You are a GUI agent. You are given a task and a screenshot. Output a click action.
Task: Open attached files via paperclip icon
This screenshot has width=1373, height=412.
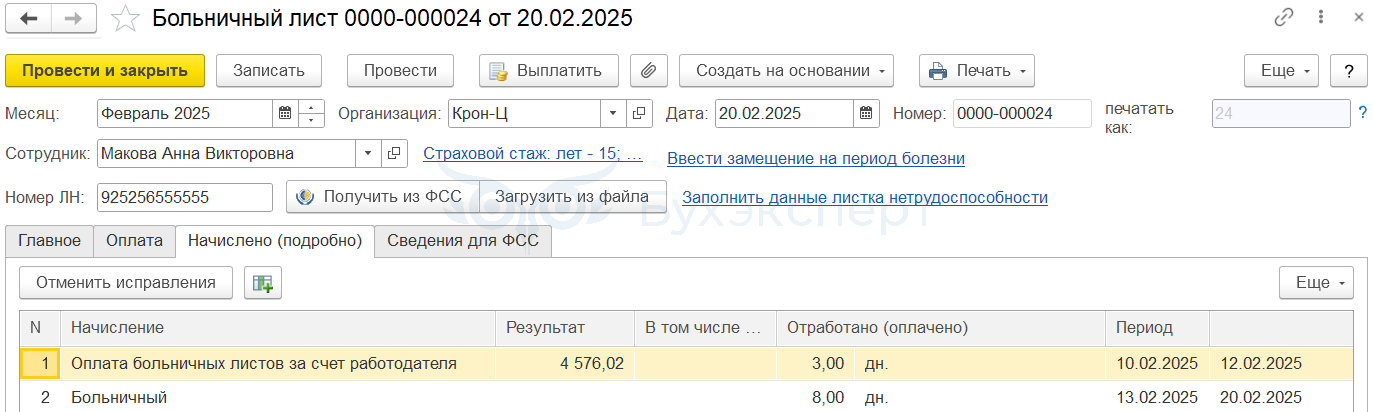[648, 71]
